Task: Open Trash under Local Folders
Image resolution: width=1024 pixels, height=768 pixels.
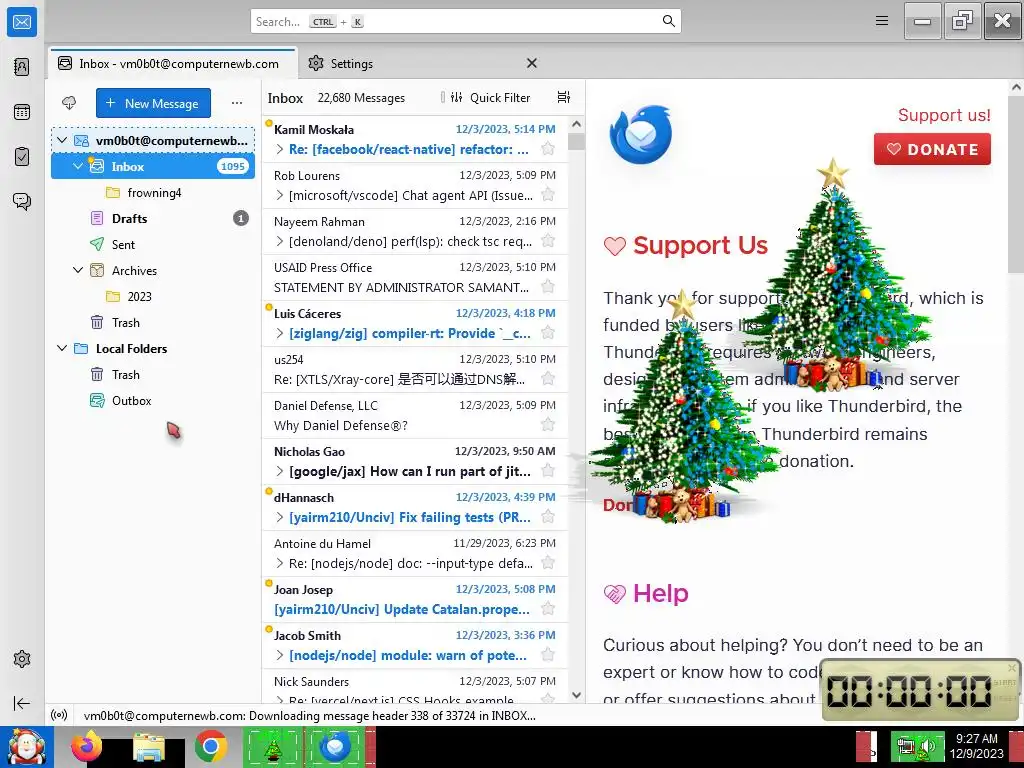Action: [153, 374]
